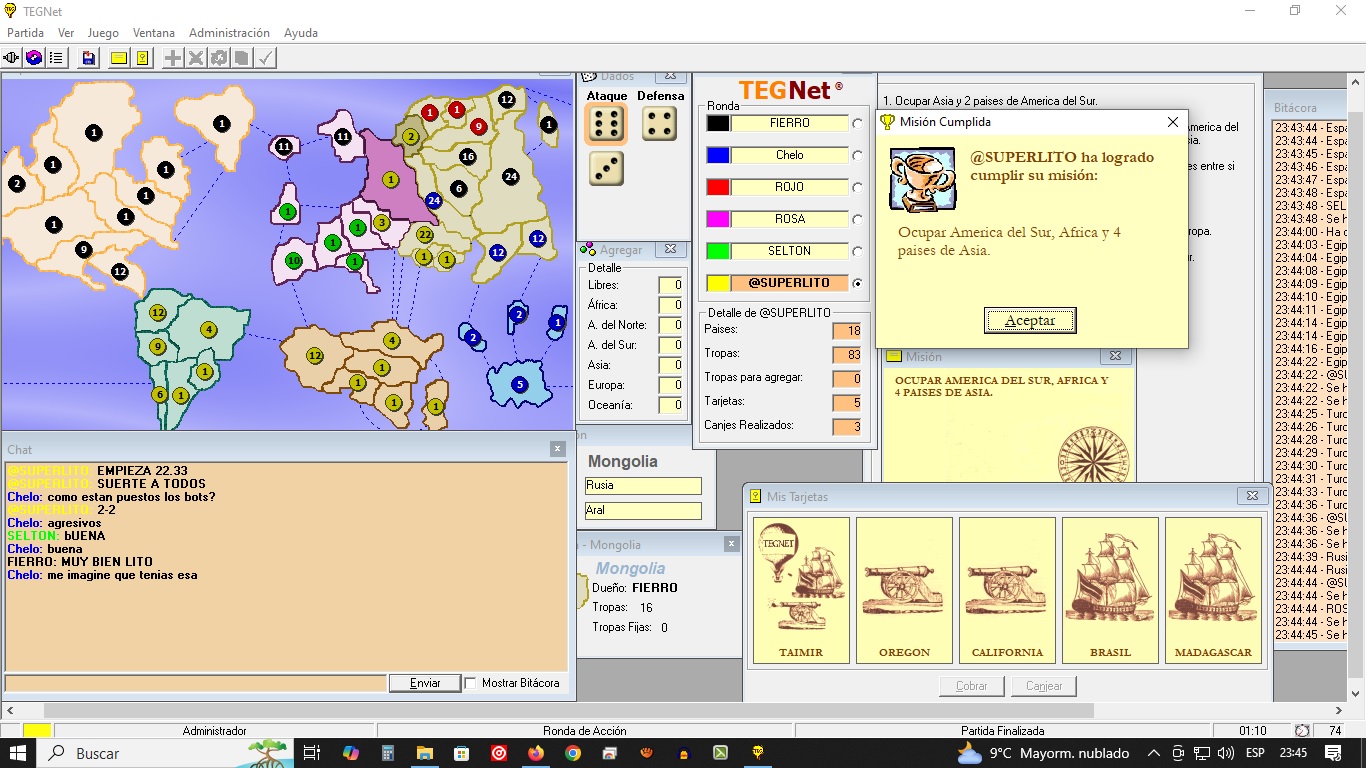
Task: Select the ROJO player radio button
Action: 857,187
